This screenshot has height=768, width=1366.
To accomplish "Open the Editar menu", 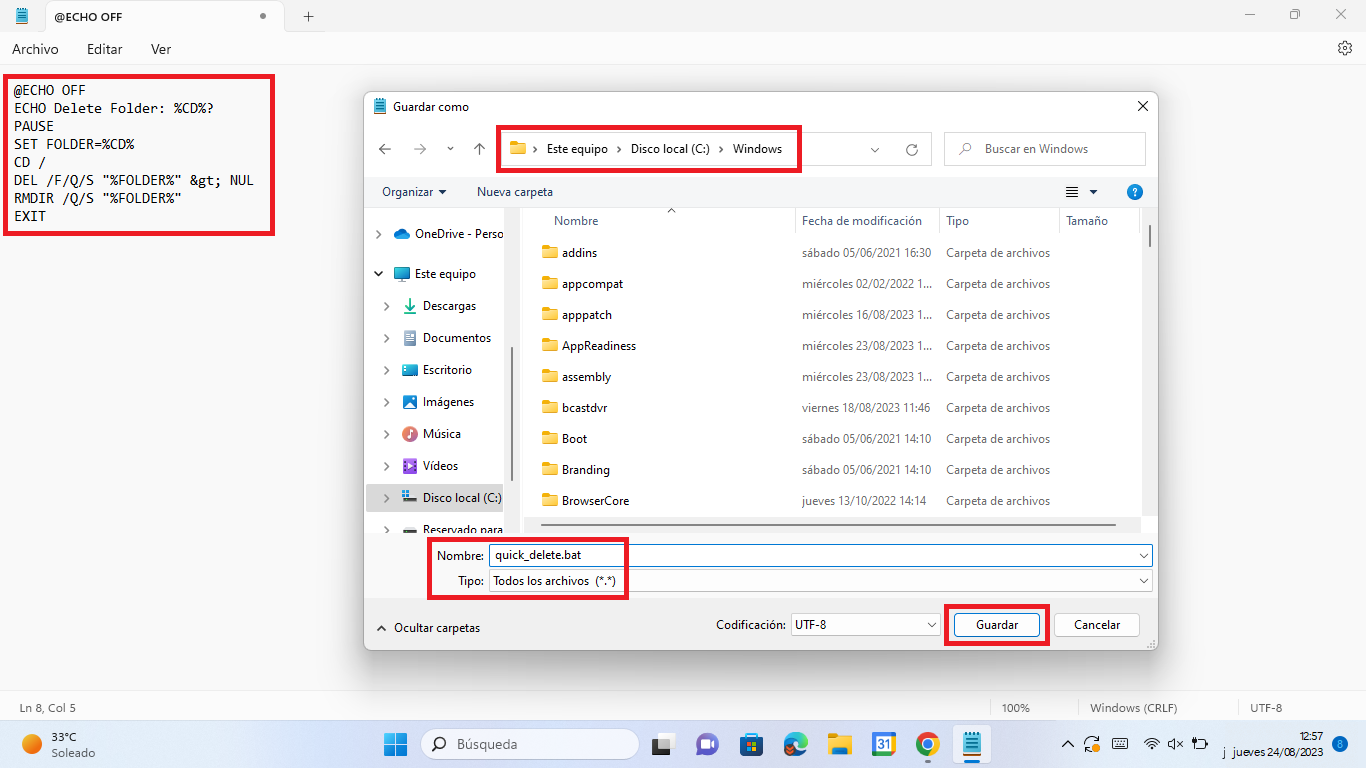I will [104, 49].
